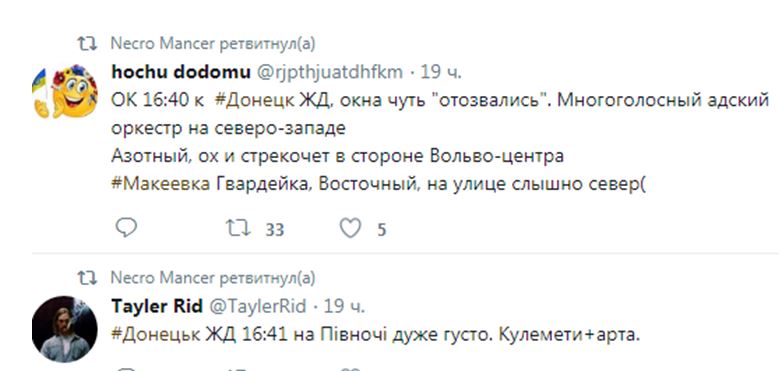Open the Tayler Rid display name
Viewport: 779px width, 371px height.
click(157, 306)
